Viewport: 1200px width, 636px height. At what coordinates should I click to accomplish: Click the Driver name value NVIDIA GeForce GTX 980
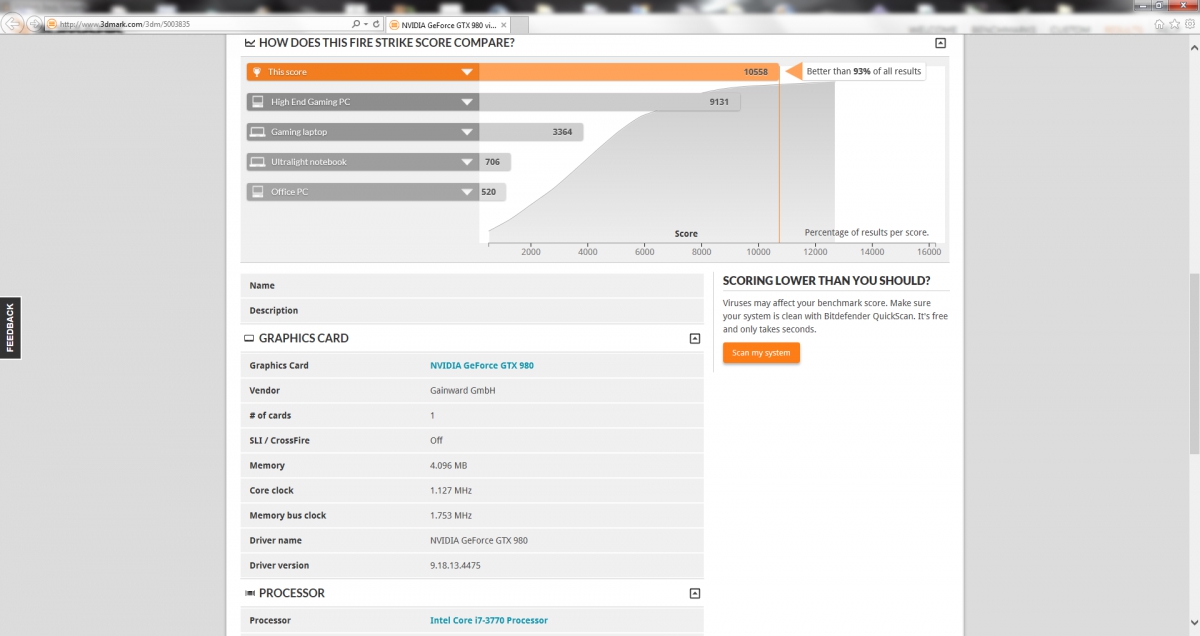[479, 541]
